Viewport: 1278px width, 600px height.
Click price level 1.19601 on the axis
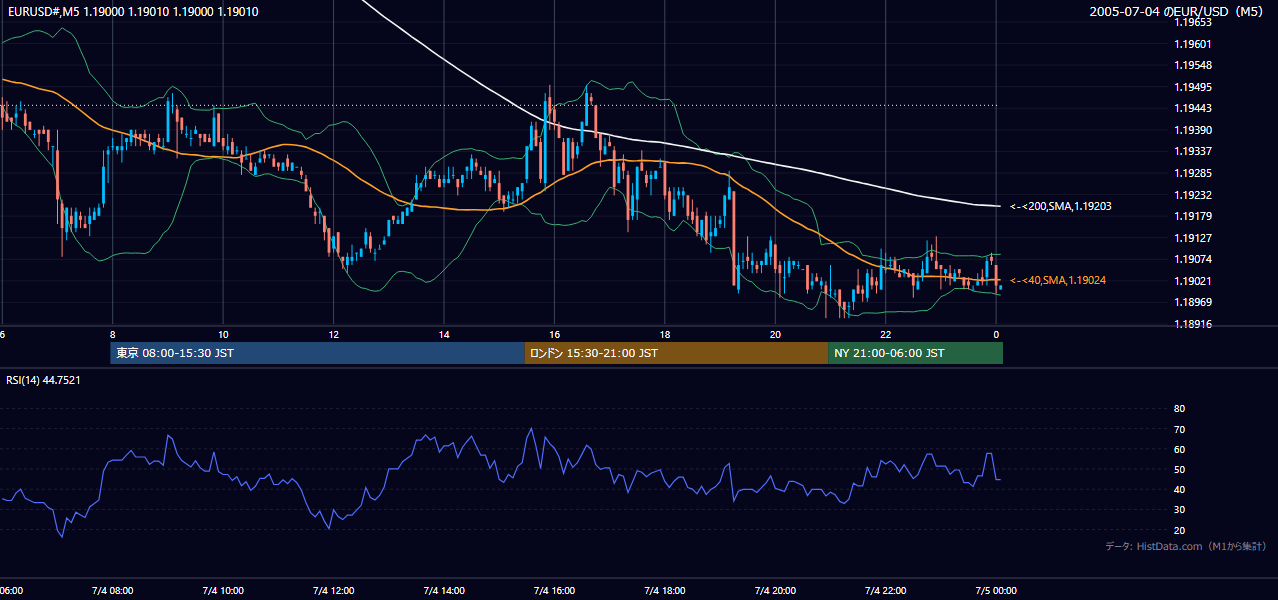click(1192, 44)
